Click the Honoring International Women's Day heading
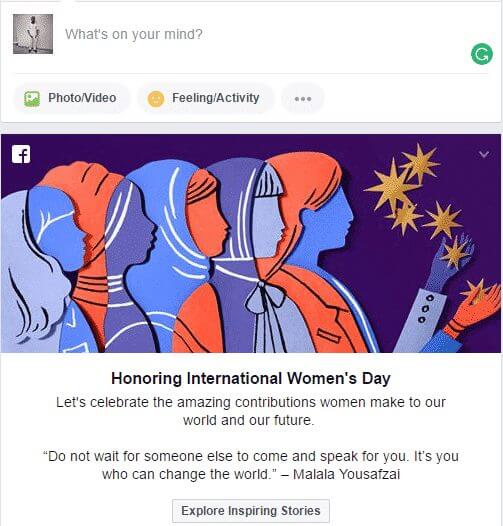Viewport: 503px width, 526px height. 251,378
